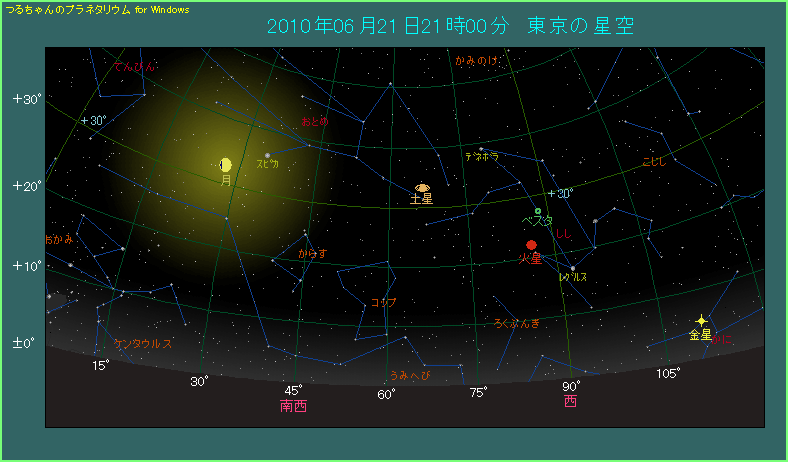Click the ケンタウルス constellation label

pos(143,343)
